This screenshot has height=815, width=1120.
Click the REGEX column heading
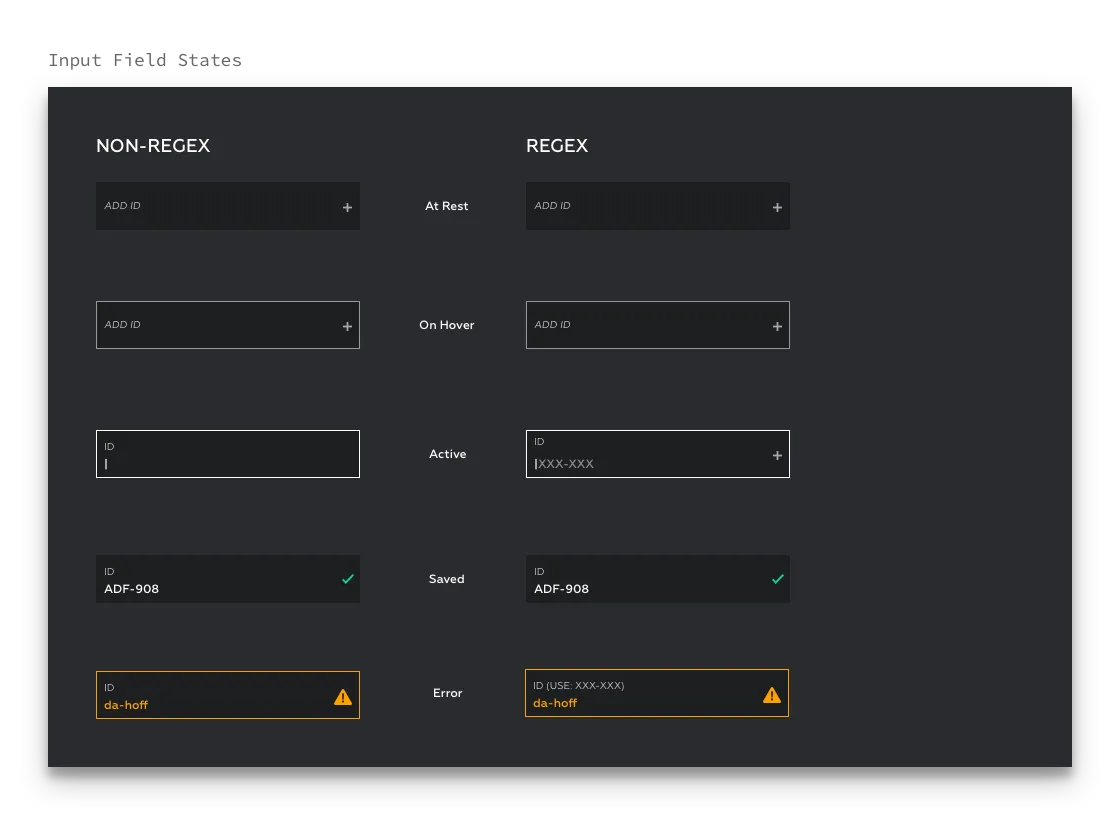[x=557, y=146]
